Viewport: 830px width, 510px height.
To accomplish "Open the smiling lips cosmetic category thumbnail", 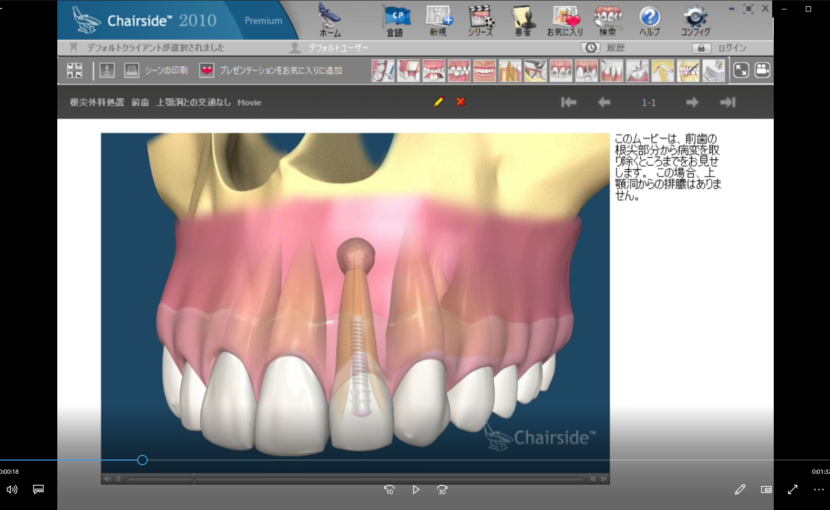I will click(x=484, y=70).
